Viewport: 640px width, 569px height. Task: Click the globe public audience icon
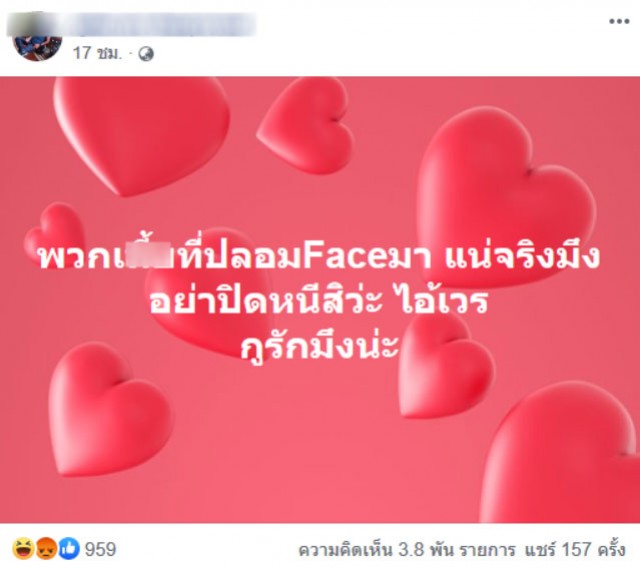click(146, 54)
